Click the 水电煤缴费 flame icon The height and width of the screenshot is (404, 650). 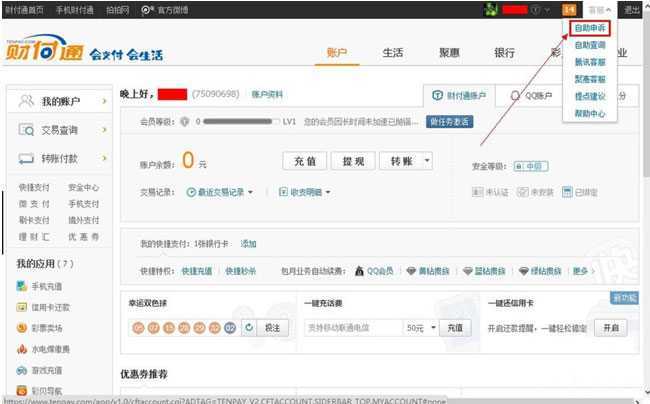click(22, 349)
